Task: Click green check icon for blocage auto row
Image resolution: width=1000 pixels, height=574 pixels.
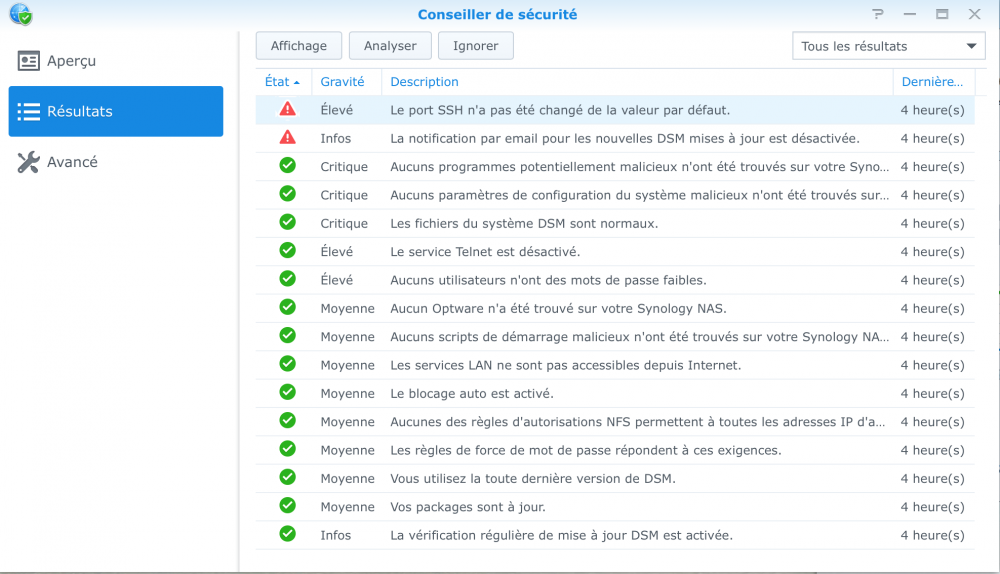Action: coord(288,392)
